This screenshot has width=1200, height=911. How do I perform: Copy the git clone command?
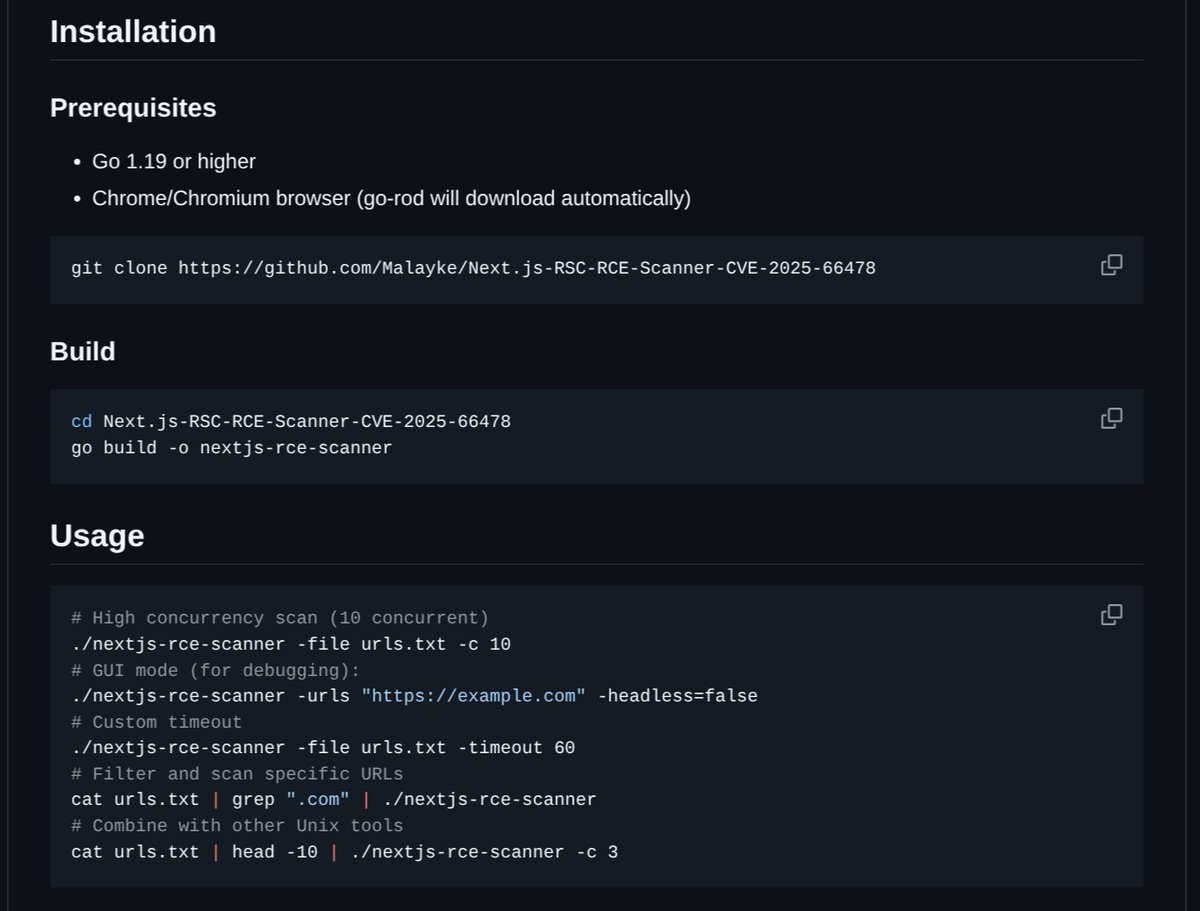point(1111,265)
